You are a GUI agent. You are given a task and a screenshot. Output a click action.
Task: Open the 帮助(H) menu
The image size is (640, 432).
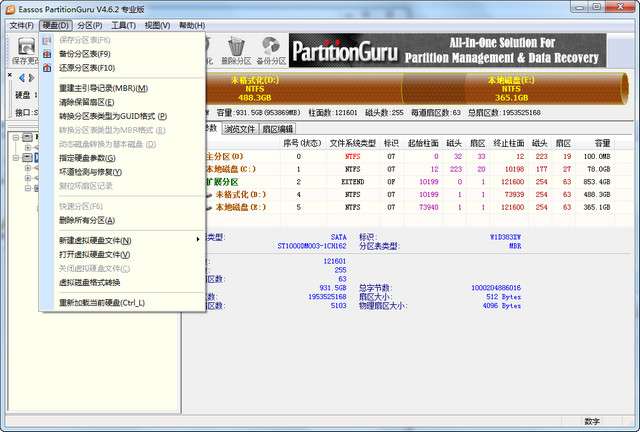point(192,25)
